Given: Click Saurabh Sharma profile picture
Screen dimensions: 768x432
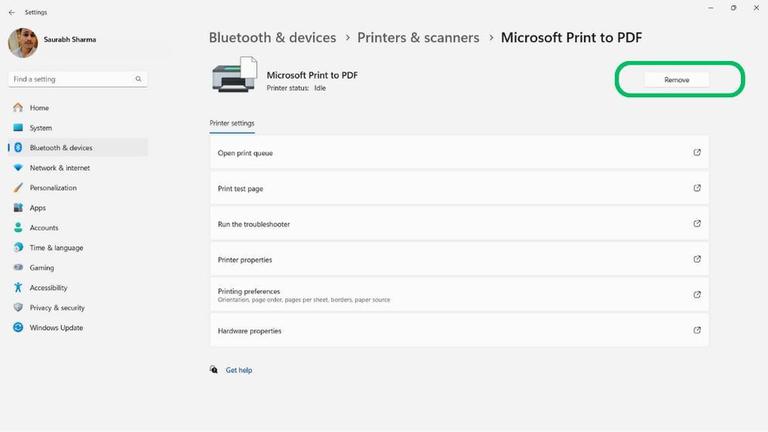Looking at the screenshot, I should click(x=23, y=43).
